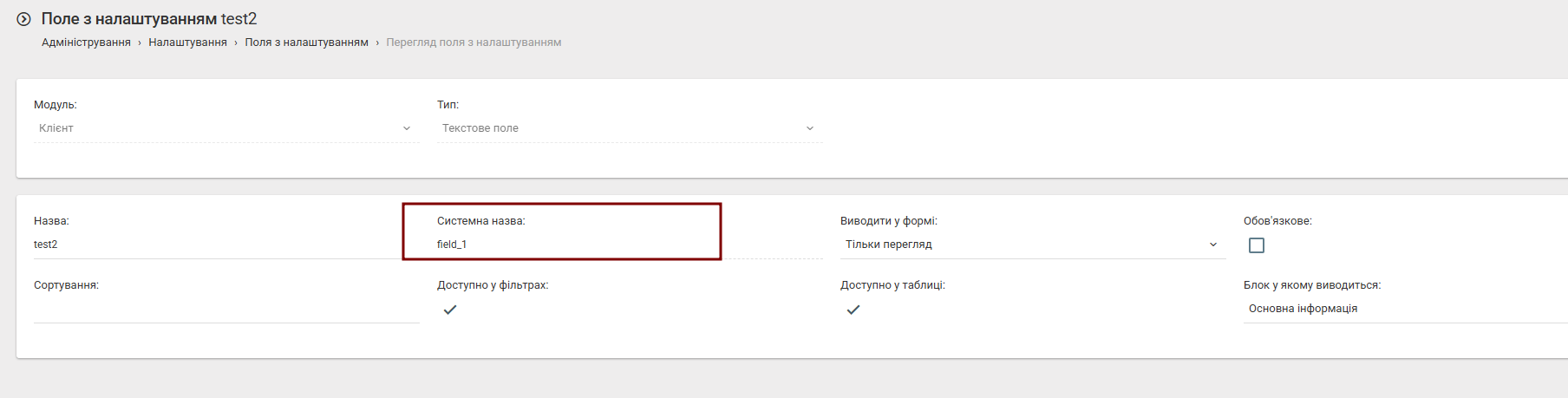This screenshot has height=398, width=1568.
Task: Click the chevron arrow in Модуль dropdown
Action: (x=407, y=128)
